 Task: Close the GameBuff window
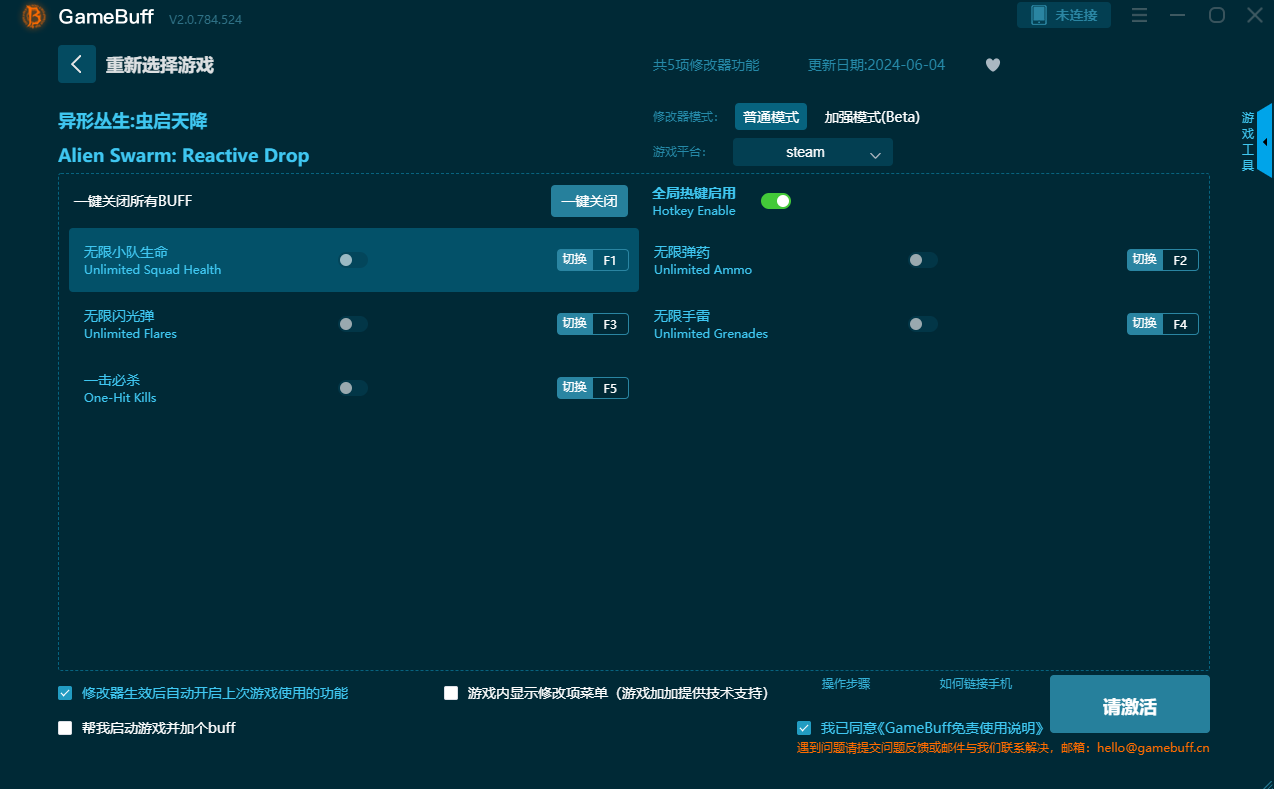[x=1255, y=15]
